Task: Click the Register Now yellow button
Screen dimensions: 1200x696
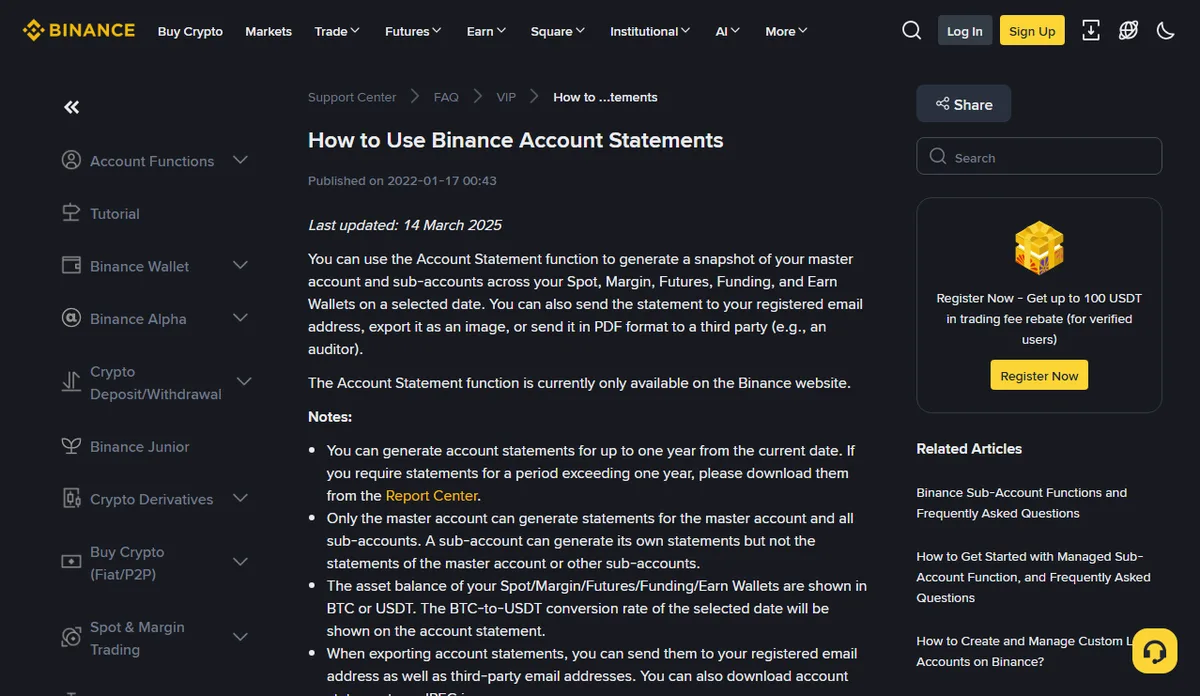Action: coord(1039,376)
